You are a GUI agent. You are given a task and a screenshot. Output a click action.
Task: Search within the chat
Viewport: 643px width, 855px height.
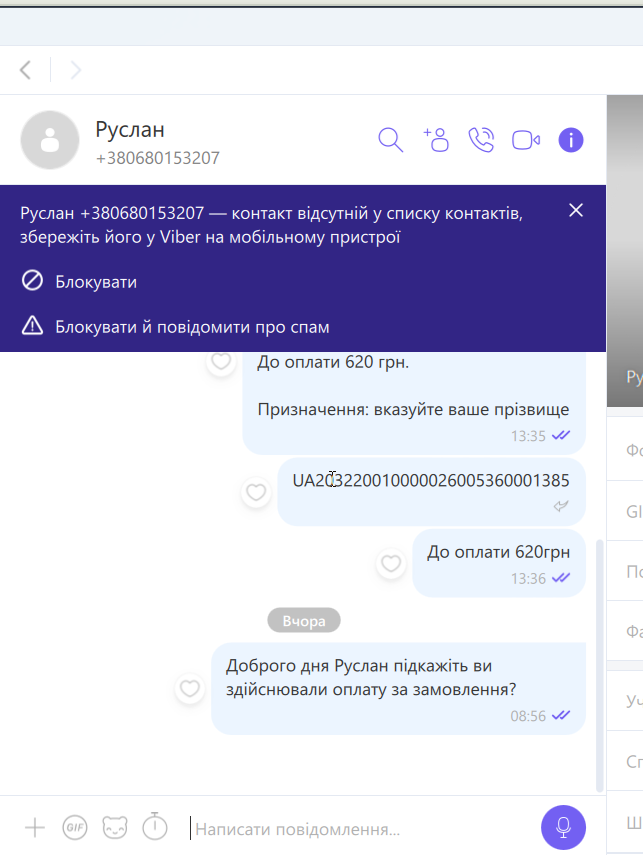pos(390,140)
